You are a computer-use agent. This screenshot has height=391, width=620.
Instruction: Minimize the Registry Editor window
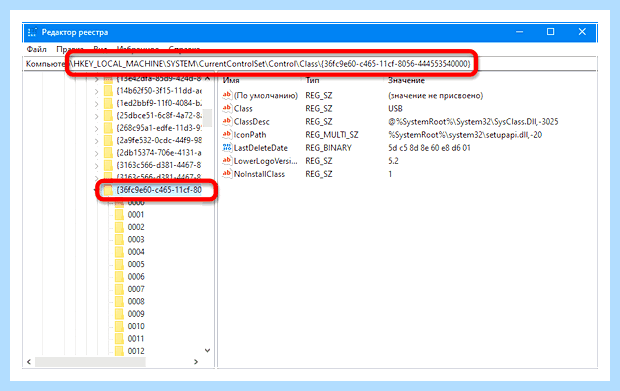[520, 32]
